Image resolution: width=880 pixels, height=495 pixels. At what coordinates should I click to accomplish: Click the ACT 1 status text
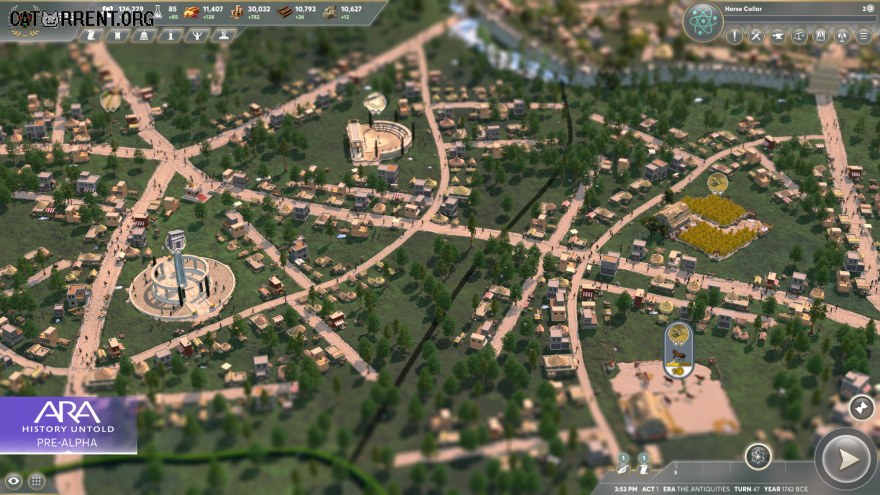650,489
